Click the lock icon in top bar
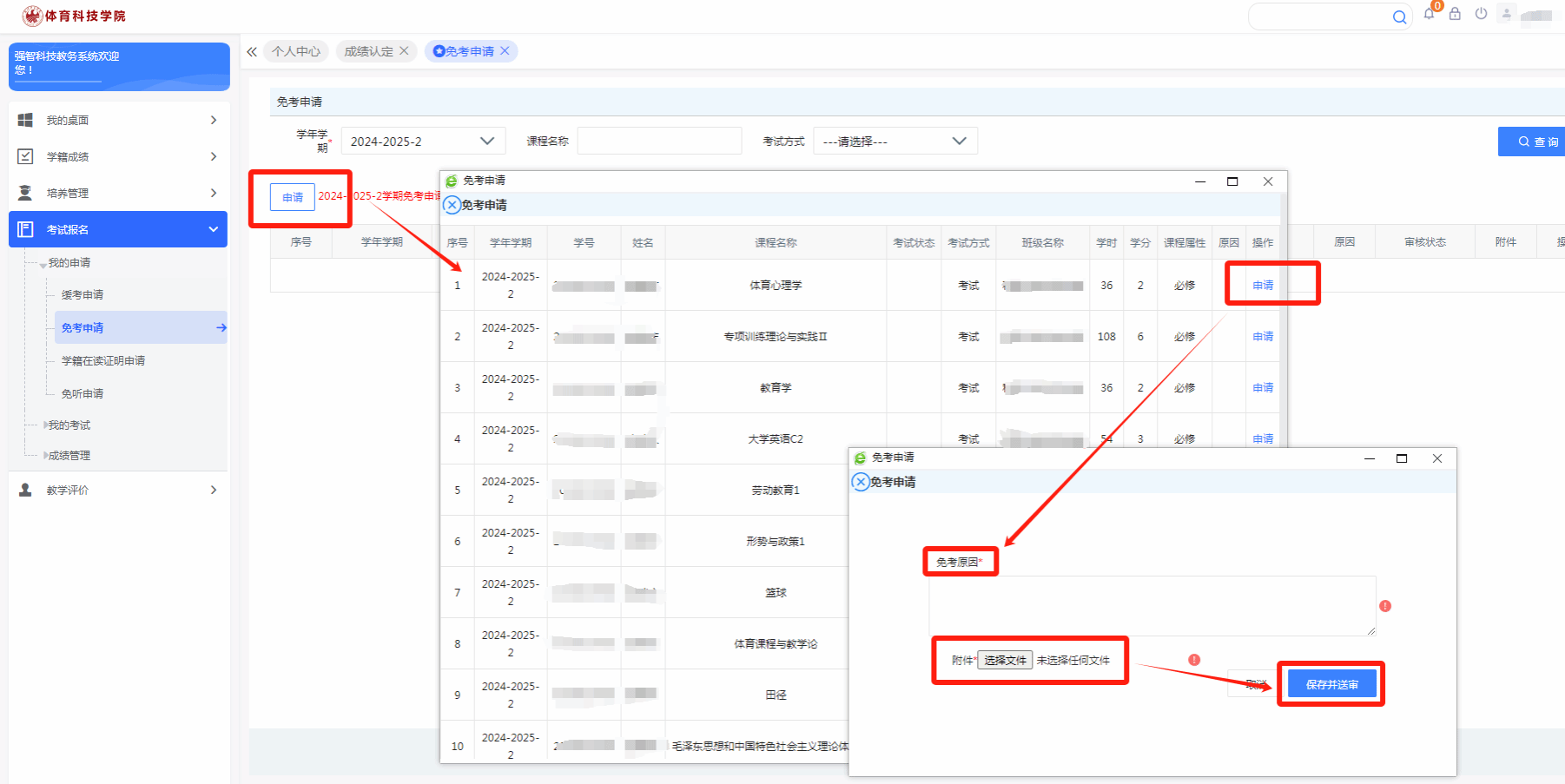1565x784 pixels. tap(1455, 14)
